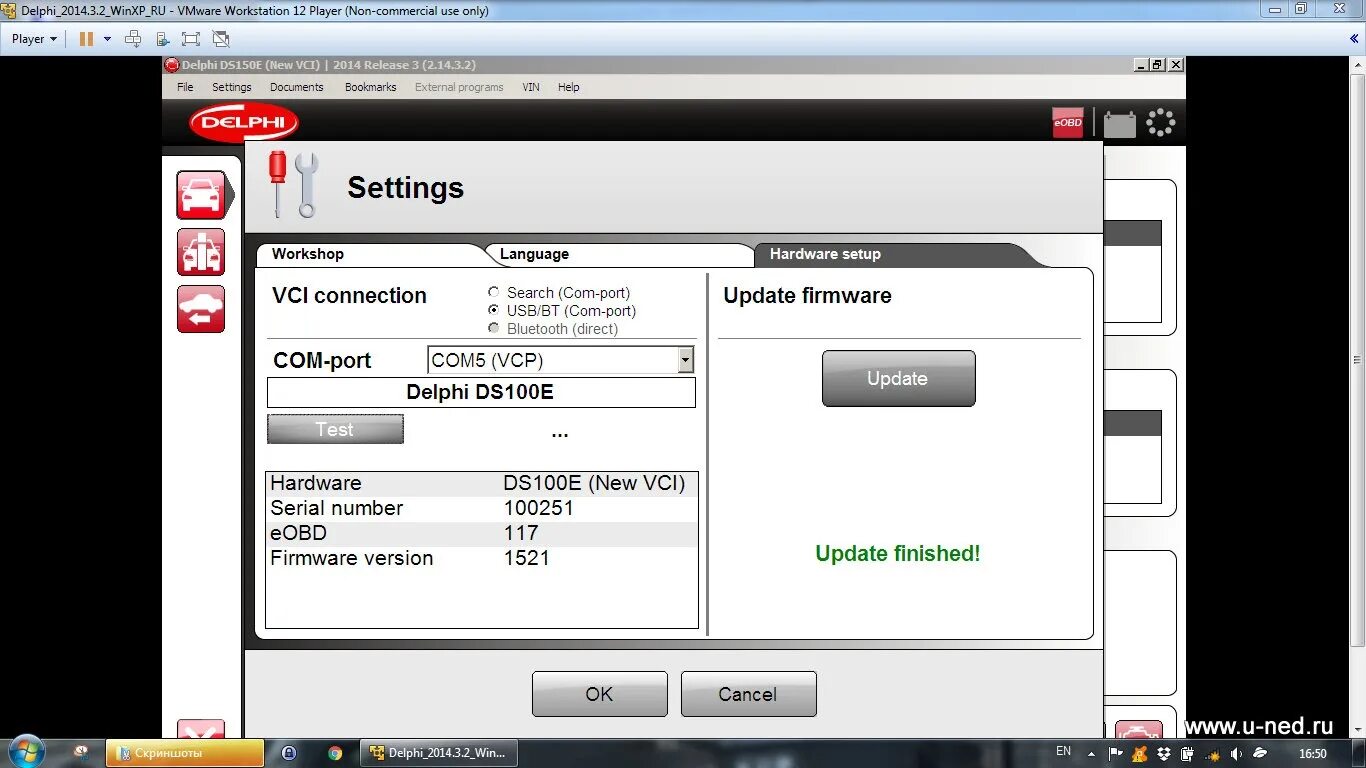Open the Settings menu
This screenshot has height=768, width=1366.
pyautogui.click(x=231, y=87)
